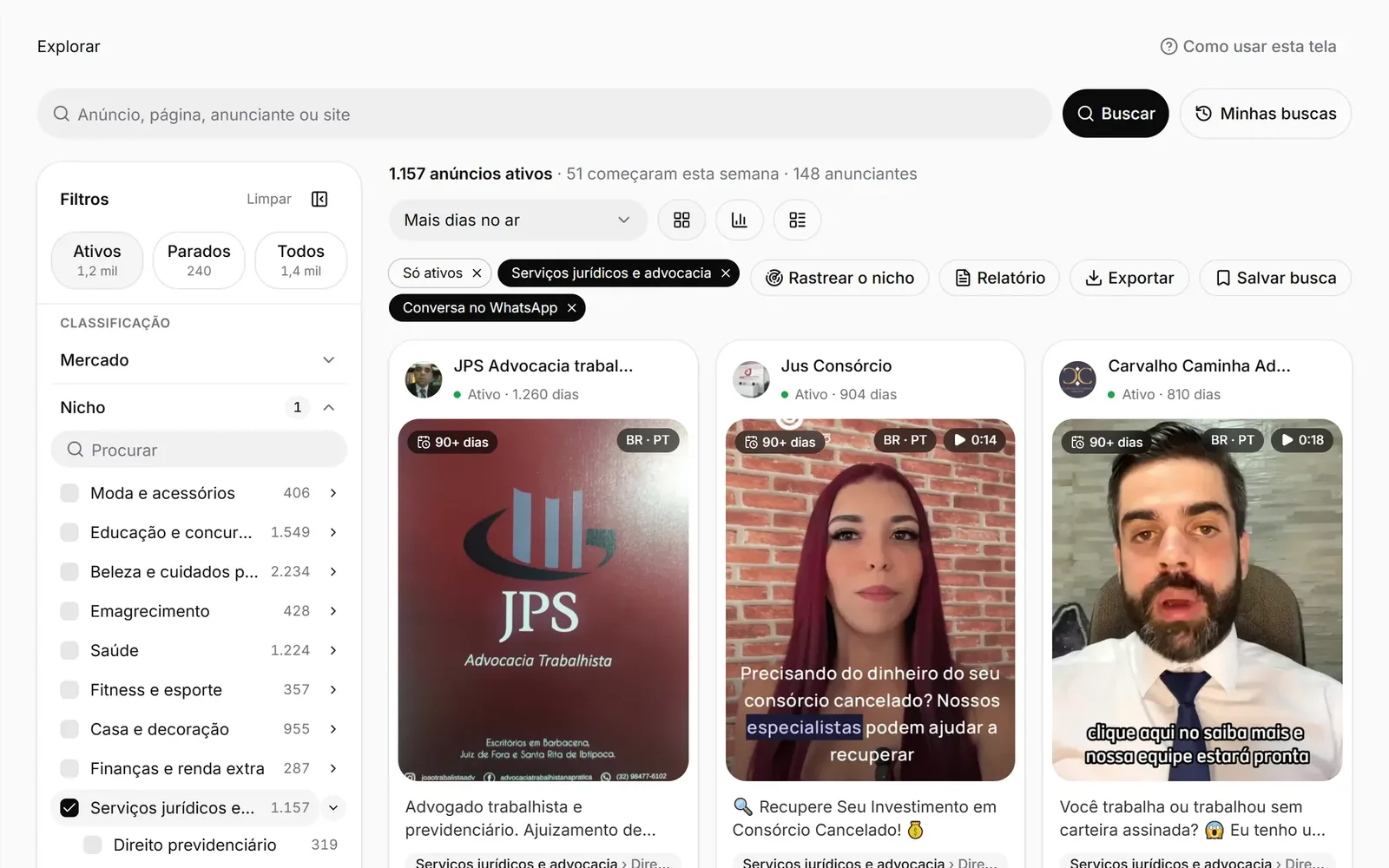
Task: Select the Parados status tab
Action: [x=199, y=260]
